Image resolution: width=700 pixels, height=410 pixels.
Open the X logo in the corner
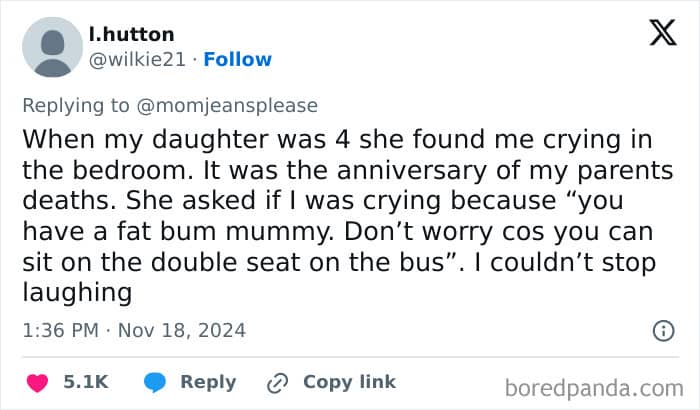[662, 35]
